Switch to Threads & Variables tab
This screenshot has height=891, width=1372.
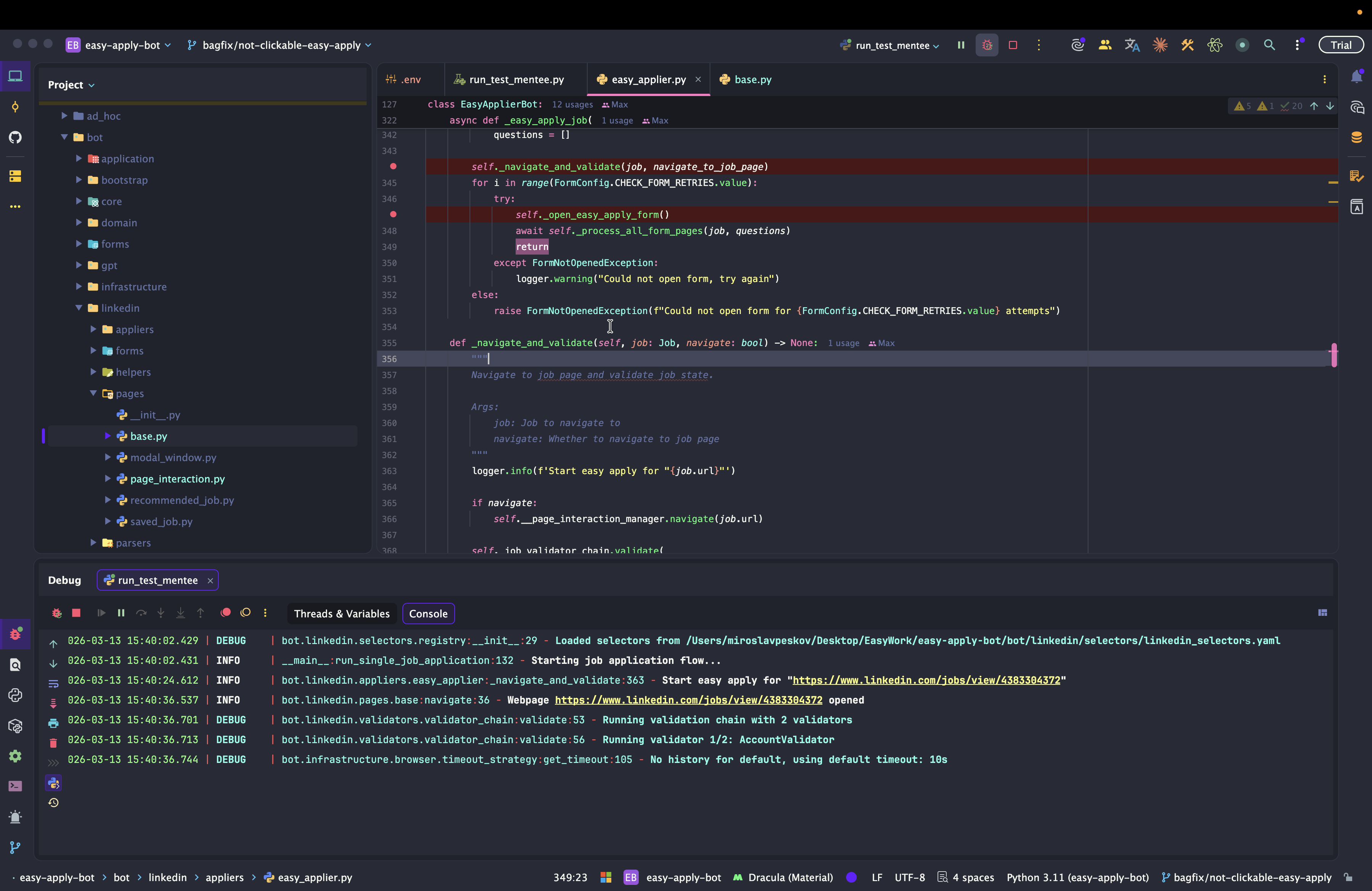point(341,613)
